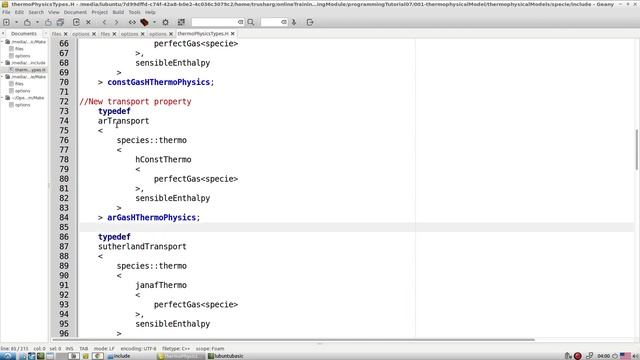Click the filetype: C++ status bar entry
Image resolution: width=640 pixels, height=360 pixels.
[176, 349]
